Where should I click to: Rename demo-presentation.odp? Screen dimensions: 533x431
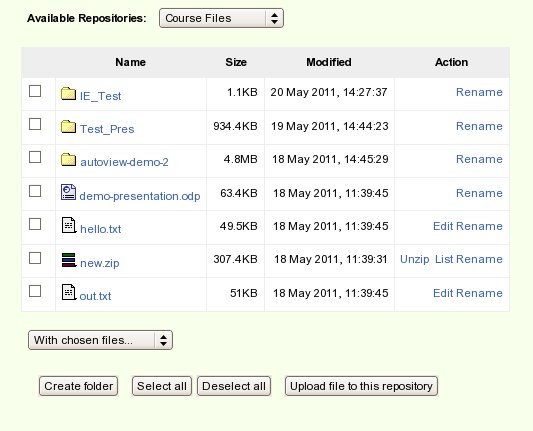(479, 193)
